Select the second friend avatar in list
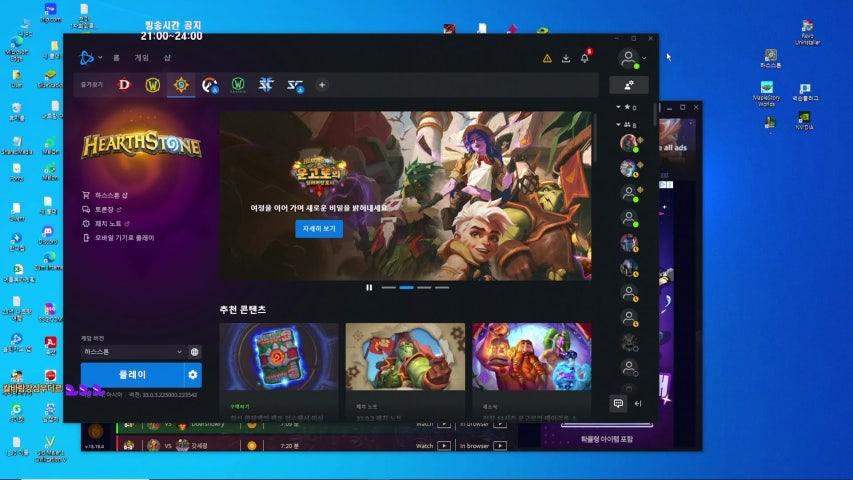This screenshot has height=480, width=853. point(629,168)
